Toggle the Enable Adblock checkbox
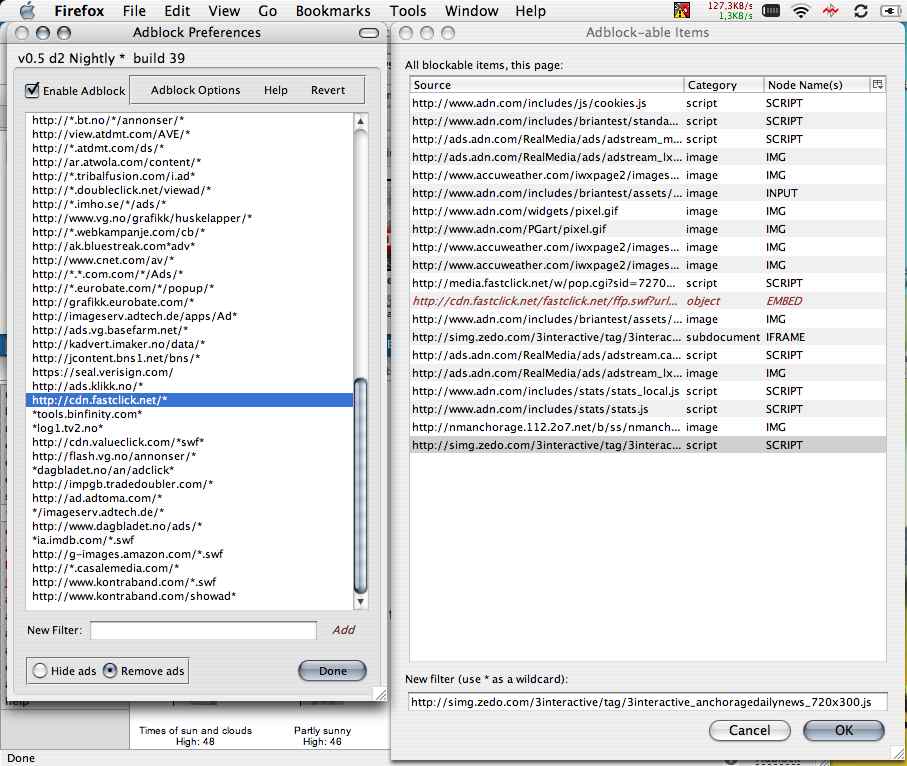 pos(32,90)
